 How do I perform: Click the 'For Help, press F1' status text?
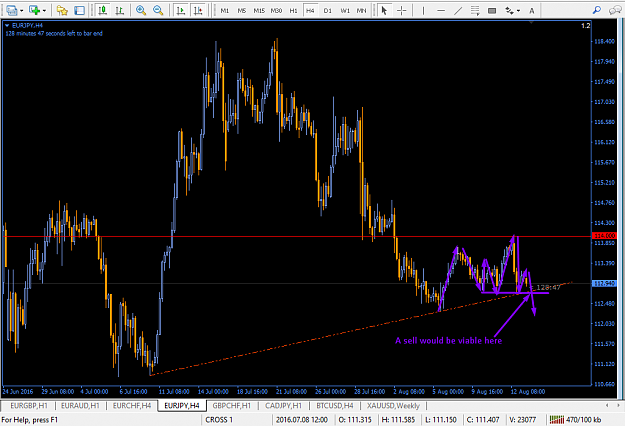[x=29, y=420]
